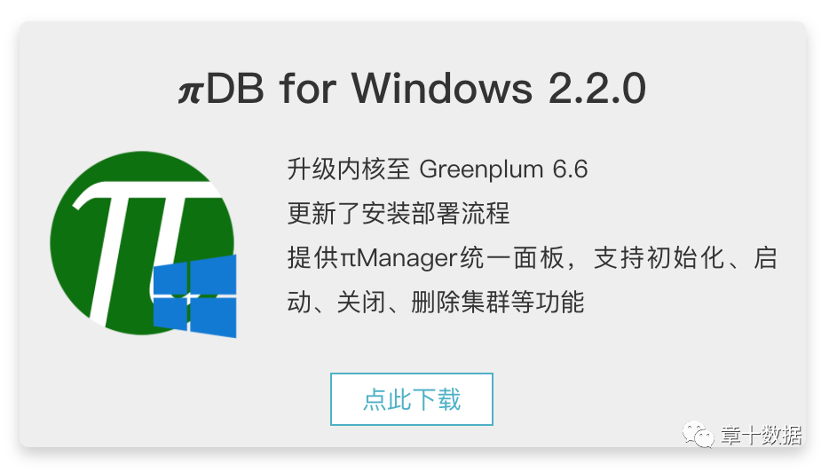Click the blue Windows logo overlay
This screenshot has width=830, height=472.
point(195,296)
